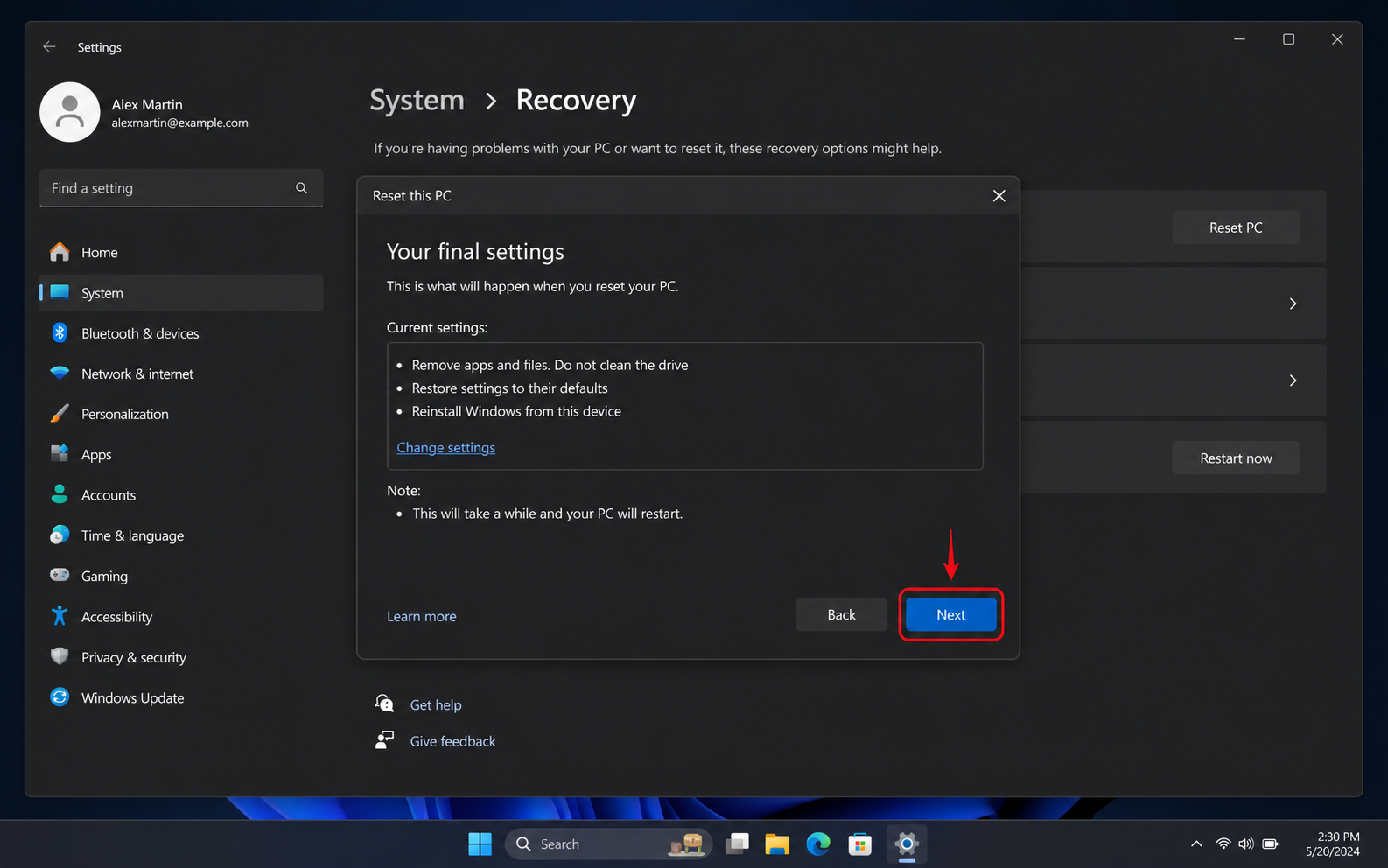
Task: Click inside the Find a setting field
Action: (x=181, y=188)
